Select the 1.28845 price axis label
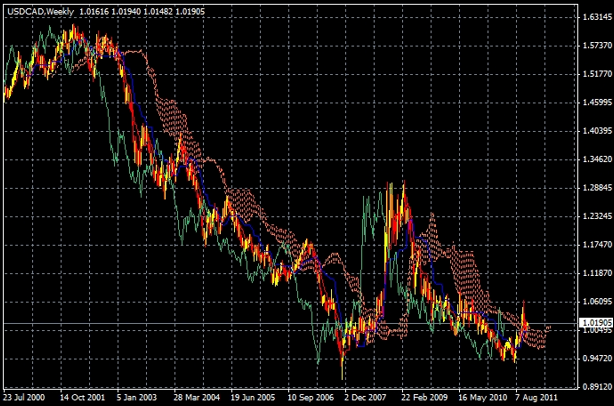This screenshot has width=614, height=406. tap(595, 188)
